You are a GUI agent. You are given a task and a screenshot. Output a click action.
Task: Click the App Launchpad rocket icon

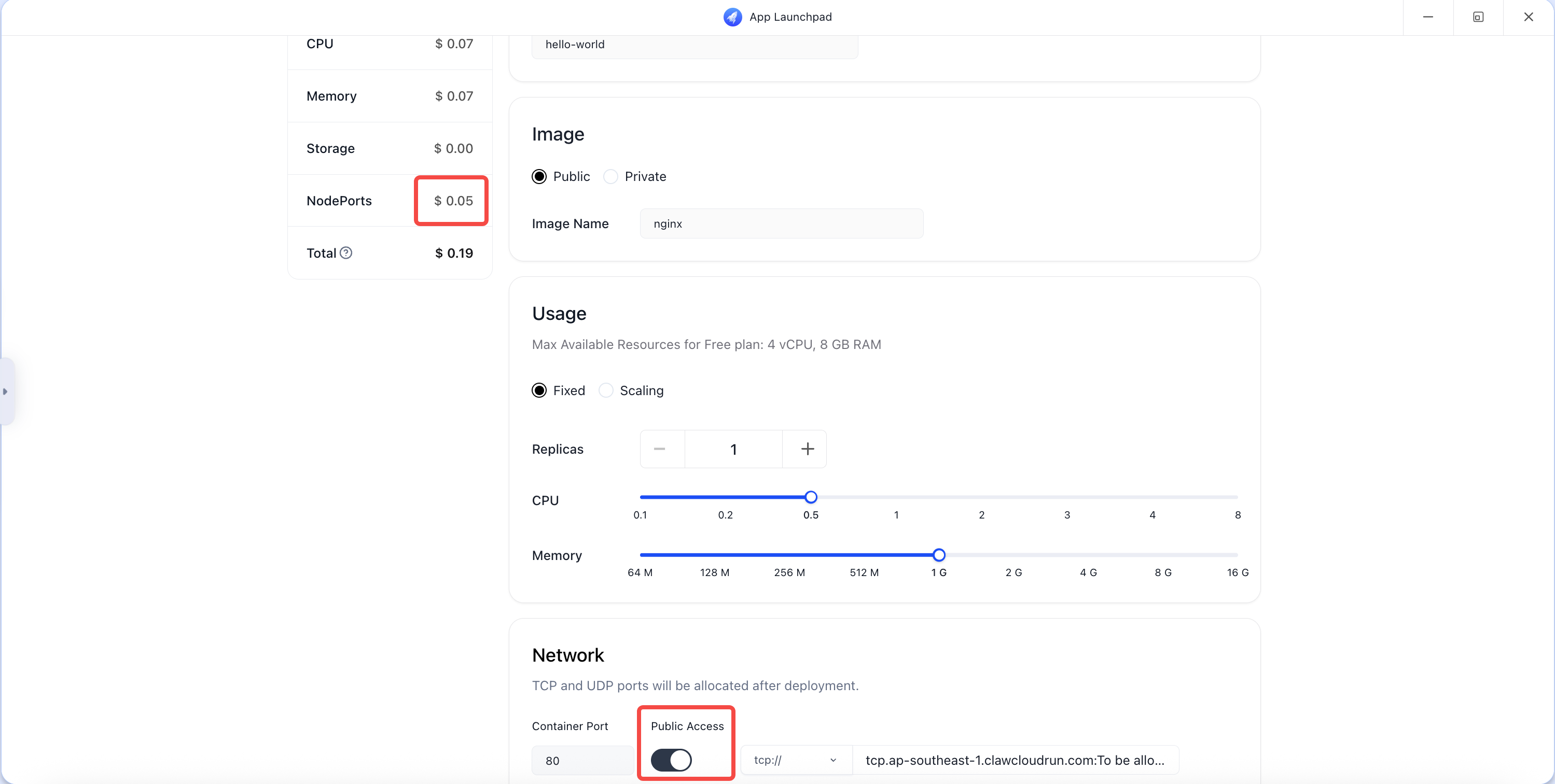tap(732, 17)
